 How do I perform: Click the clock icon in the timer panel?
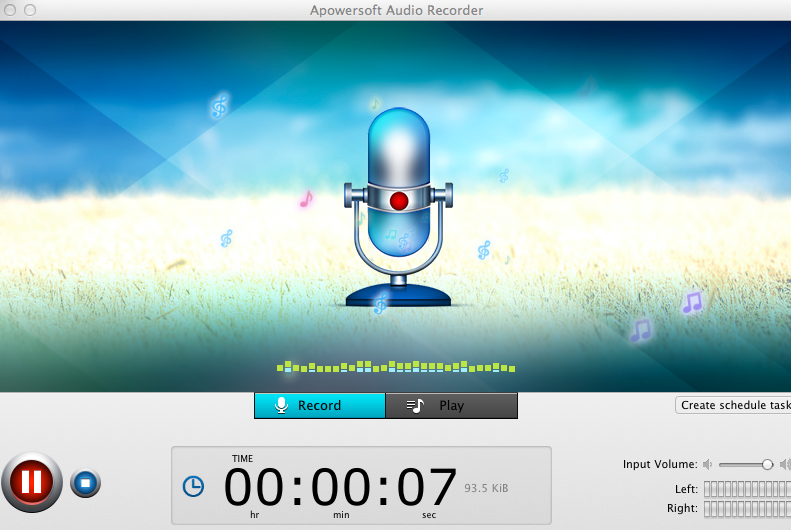tap(193, 486)
